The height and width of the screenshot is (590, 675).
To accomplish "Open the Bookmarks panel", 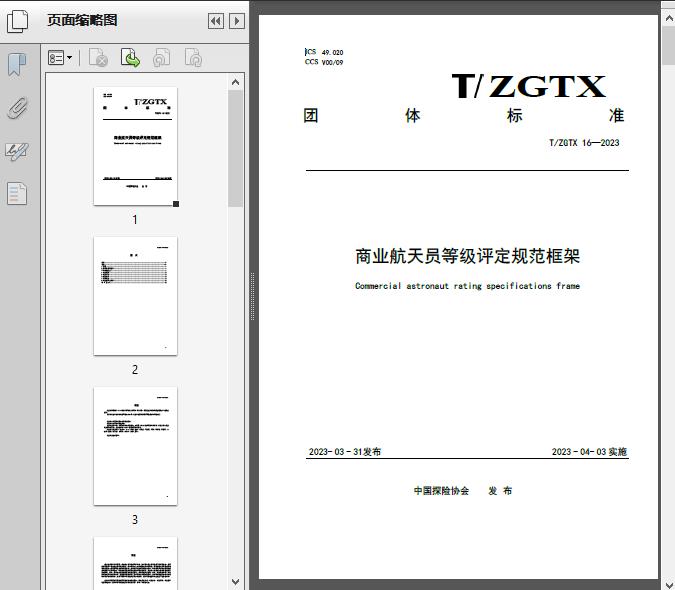I will tap(17, 65).
